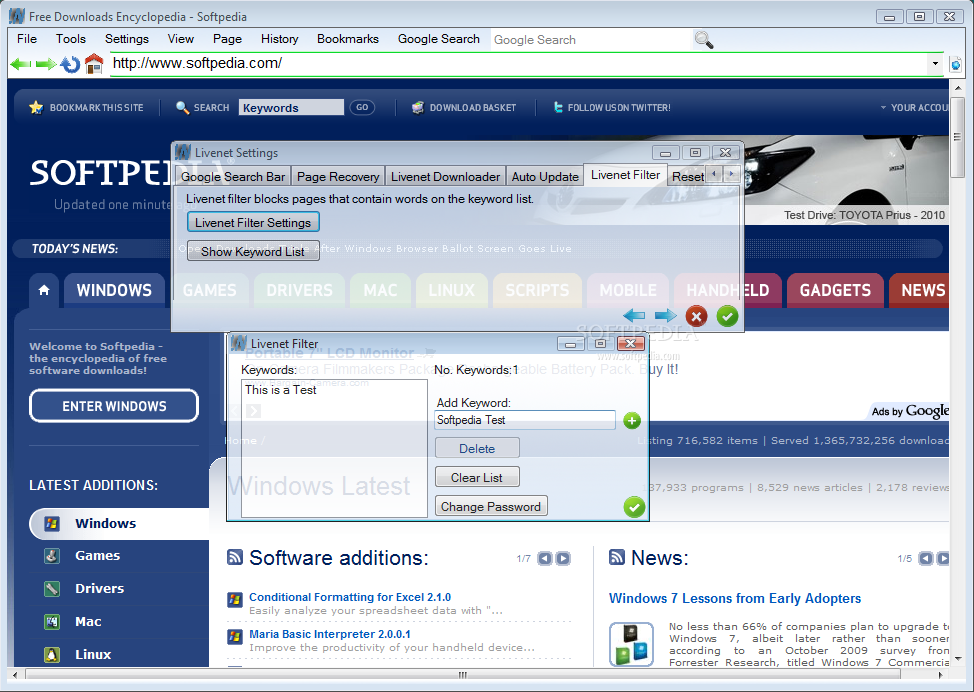Go to previous Software additions page arrow
The height and width of the screenshot is (692, 974).
[545, 558]
